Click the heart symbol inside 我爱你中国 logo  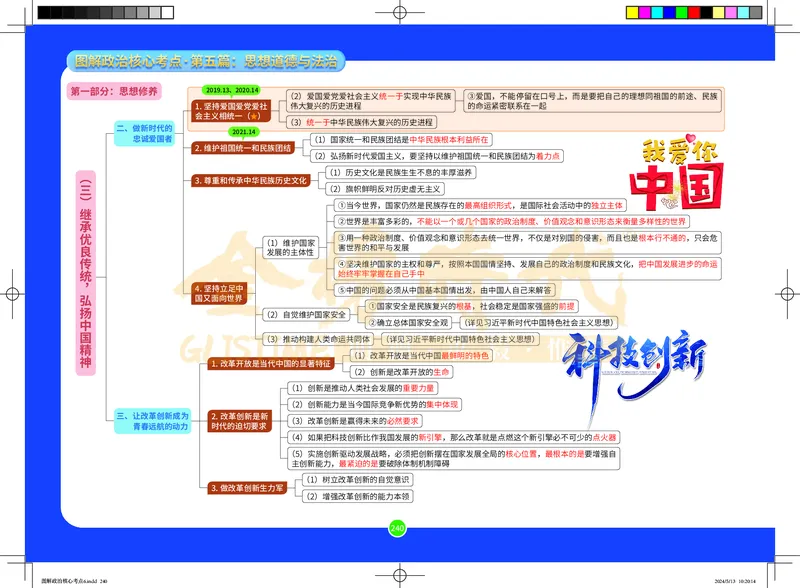point(690,139)
